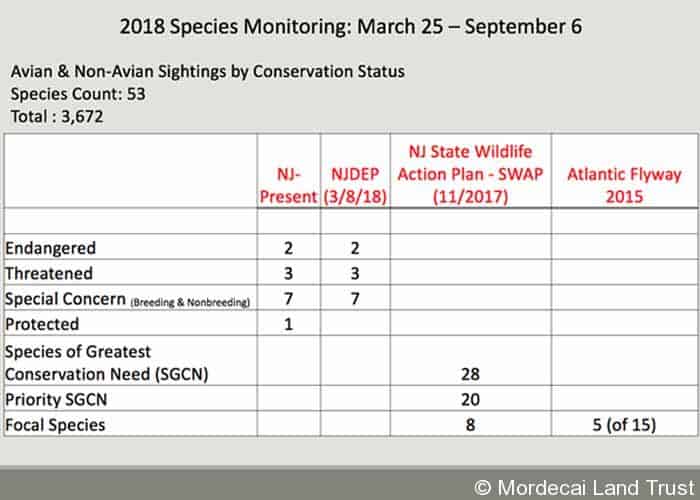
Task: Click the "© Mordecai Land Trust" credit
Action: point(582,486)
